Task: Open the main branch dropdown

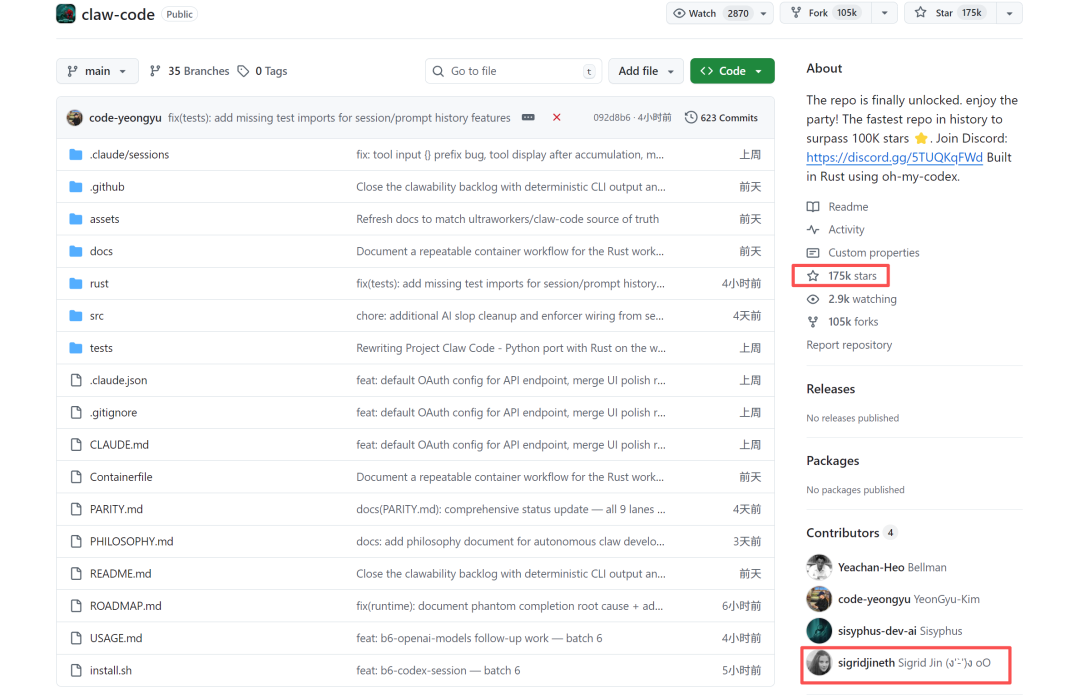Action: 98,71
